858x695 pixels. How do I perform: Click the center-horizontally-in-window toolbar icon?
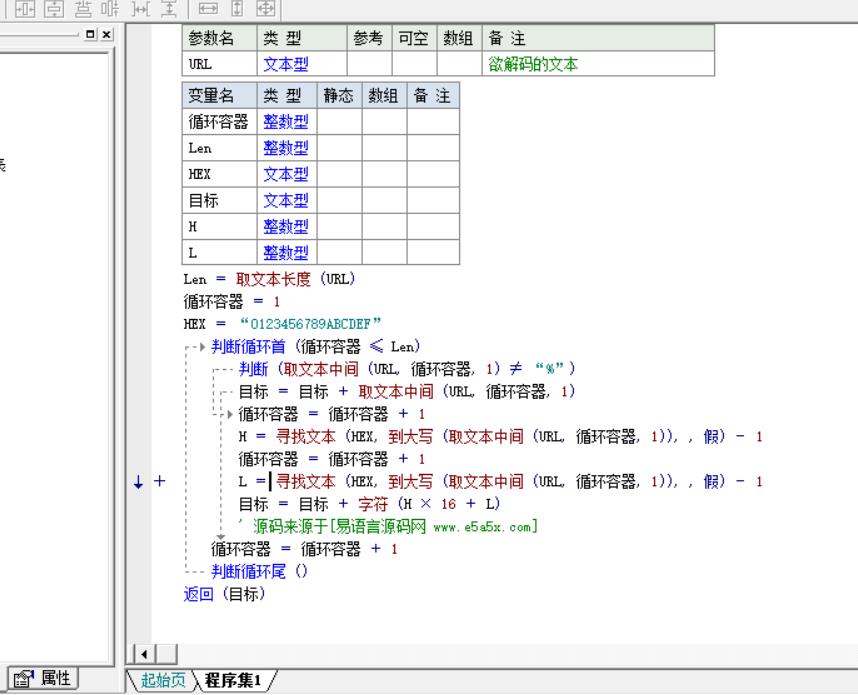click(x=25, y=8)
